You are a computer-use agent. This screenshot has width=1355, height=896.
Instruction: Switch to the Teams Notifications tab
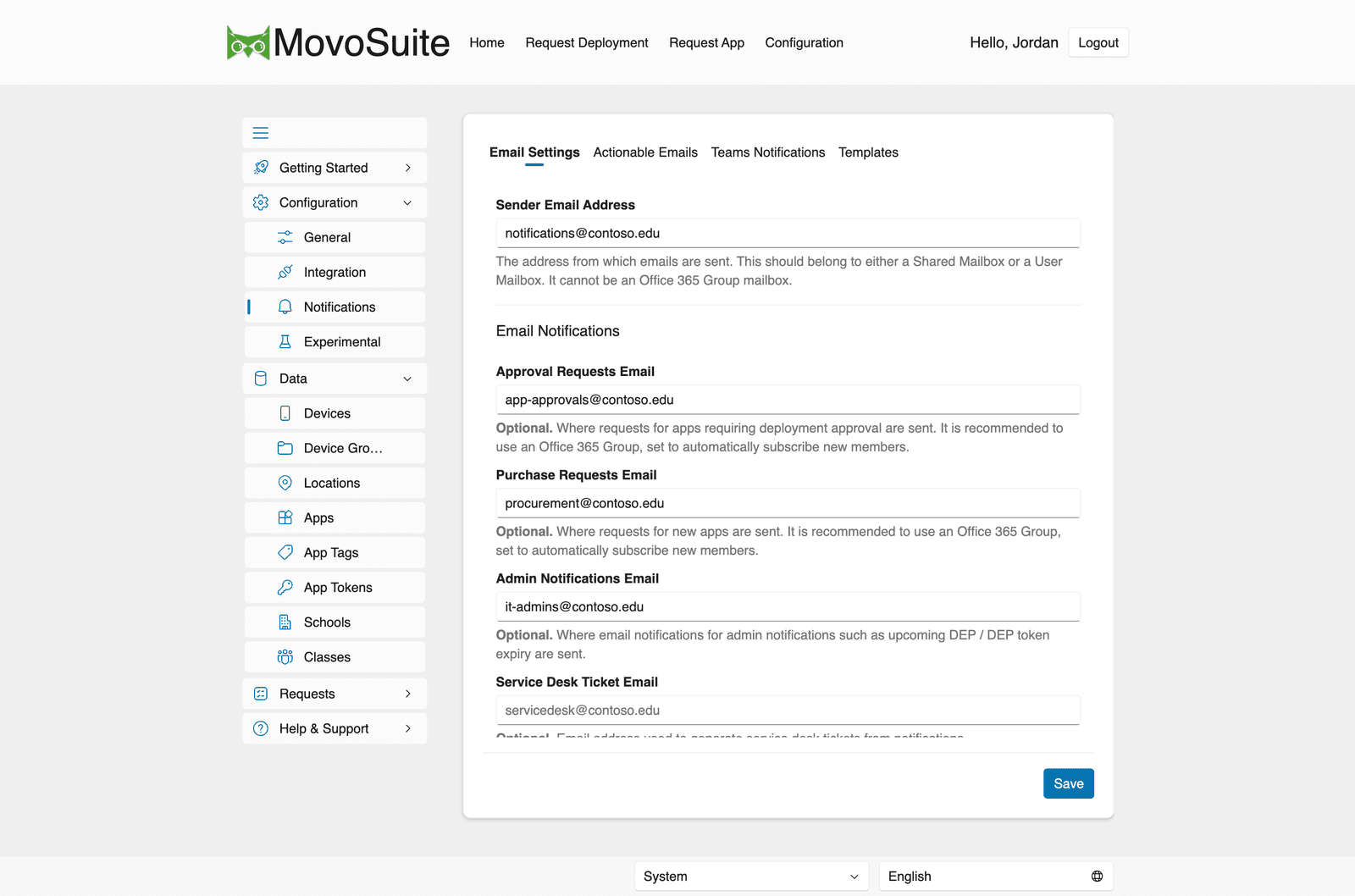click(x=768, y=152)
